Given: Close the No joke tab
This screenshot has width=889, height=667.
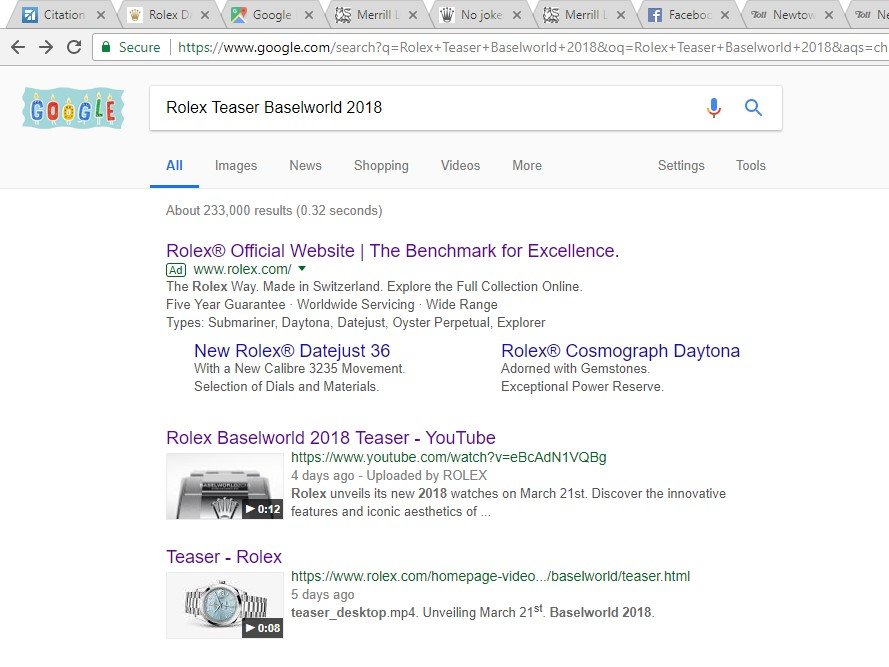Looking at the screenshot, I should 517,15.
